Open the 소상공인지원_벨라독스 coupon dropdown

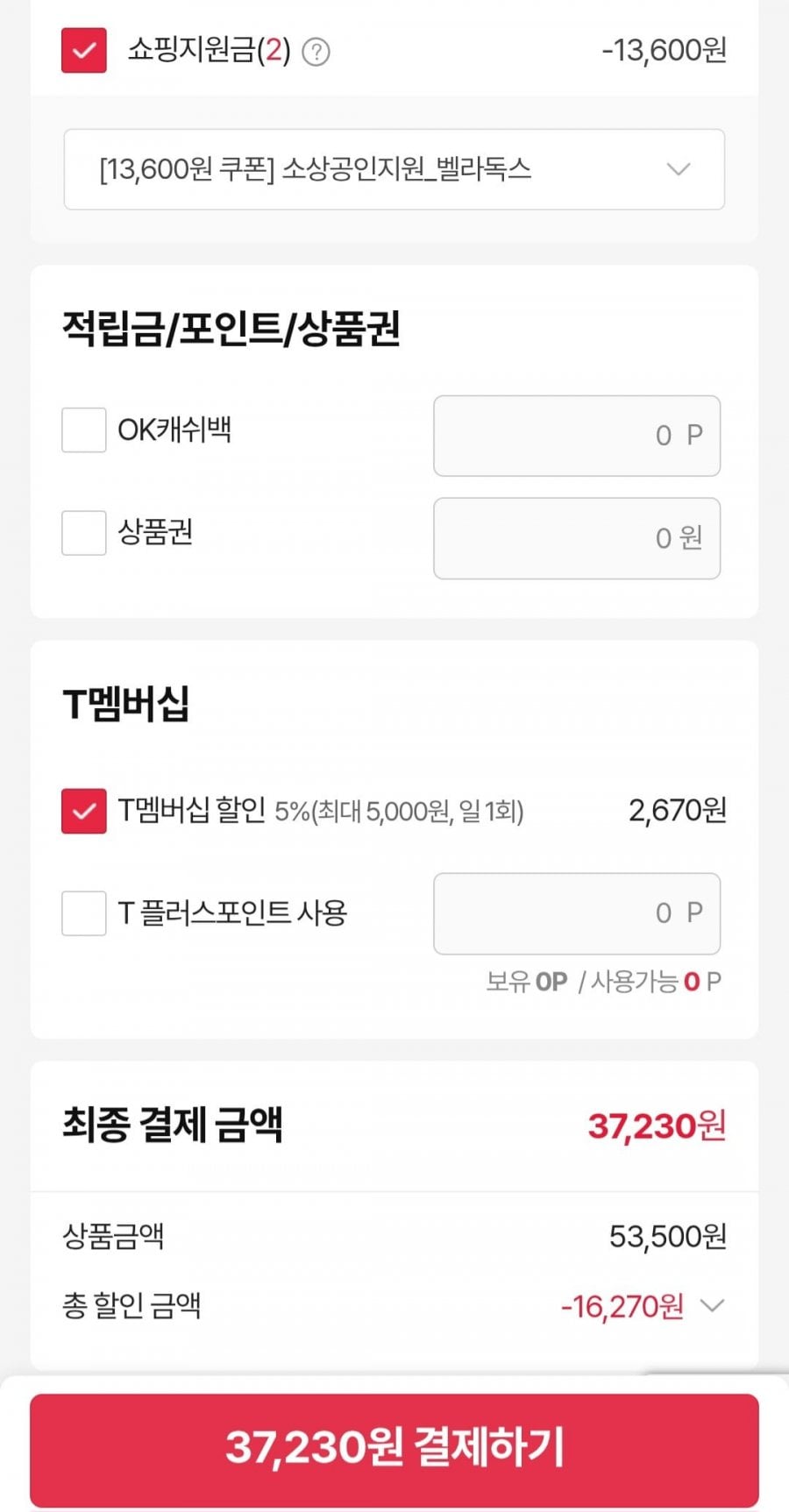coord(394,169)
